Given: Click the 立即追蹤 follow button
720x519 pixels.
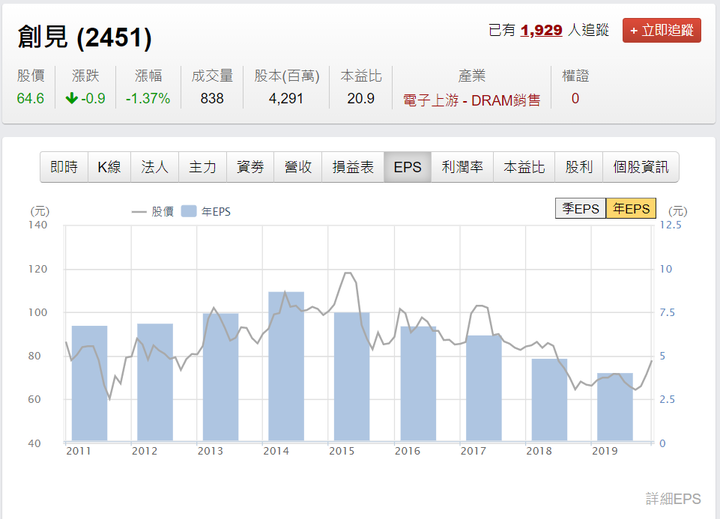Looking at the screenshot, I should (661, 30).
